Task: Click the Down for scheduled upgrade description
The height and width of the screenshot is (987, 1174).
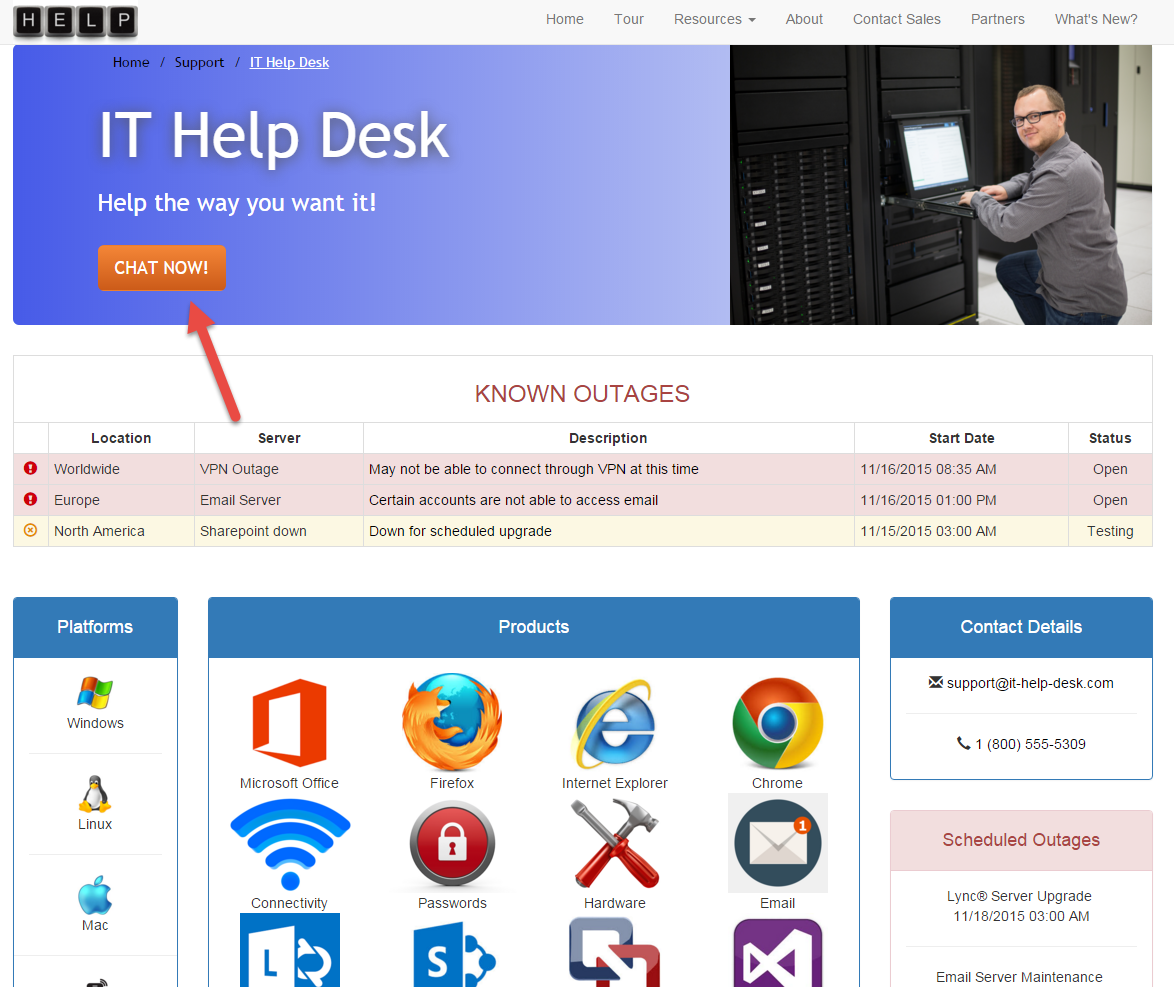Action: pyautogui.click(x=609, y=531)
